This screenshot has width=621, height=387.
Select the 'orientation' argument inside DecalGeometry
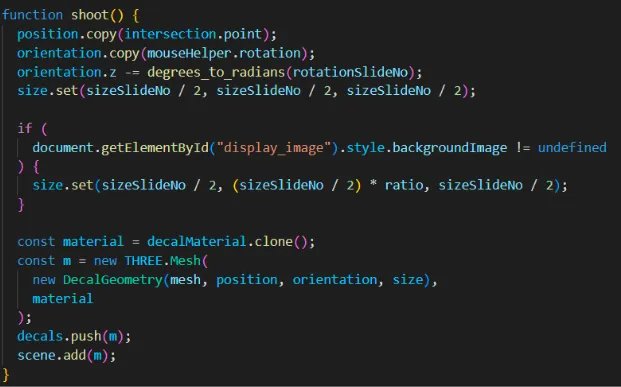pos(335,280)
